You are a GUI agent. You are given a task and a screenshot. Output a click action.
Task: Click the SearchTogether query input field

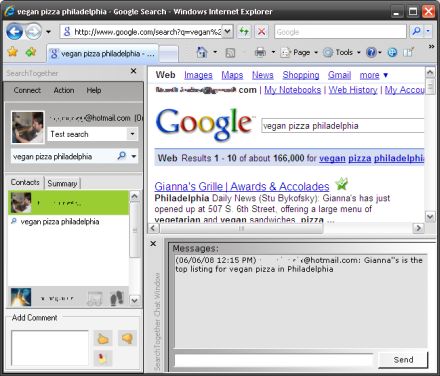coord(63,156)
